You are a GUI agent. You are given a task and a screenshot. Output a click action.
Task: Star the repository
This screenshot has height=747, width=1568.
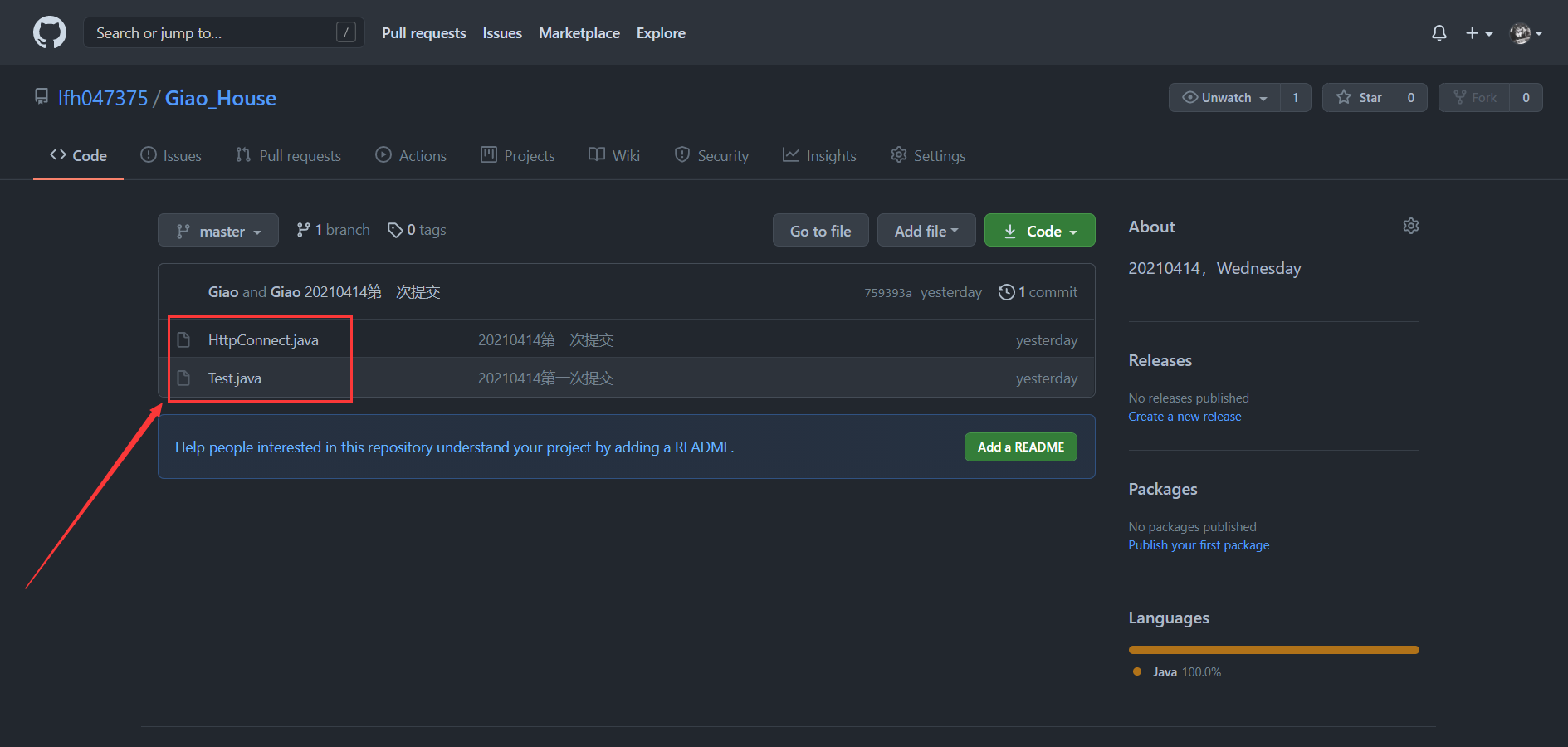pyautogui.click(x=1359, y=97)
